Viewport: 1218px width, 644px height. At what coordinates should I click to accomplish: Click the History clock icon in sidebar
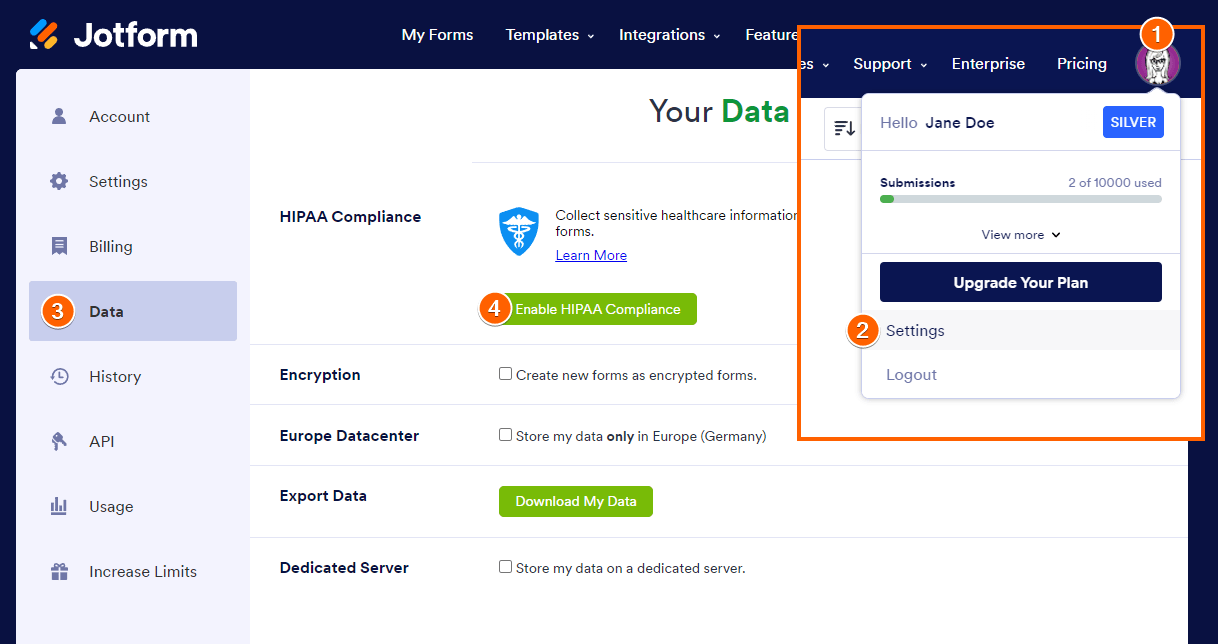coord(59,376)
